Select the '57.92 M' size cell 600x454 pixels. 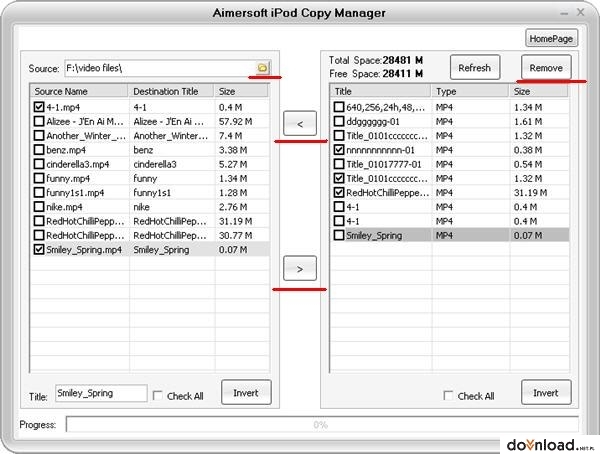point(235,122)
